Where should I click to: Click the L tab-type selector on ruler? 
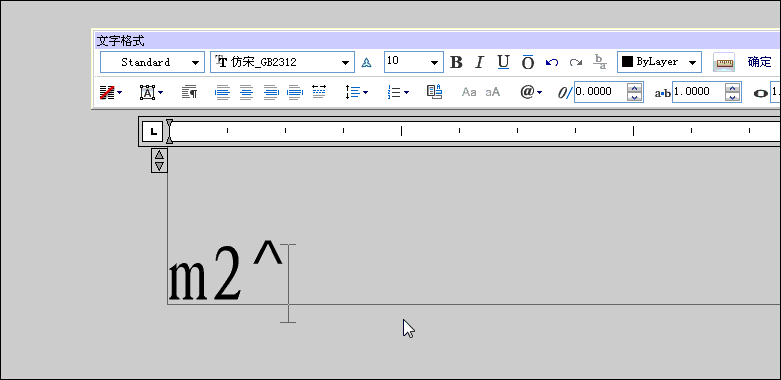(153, 132)
